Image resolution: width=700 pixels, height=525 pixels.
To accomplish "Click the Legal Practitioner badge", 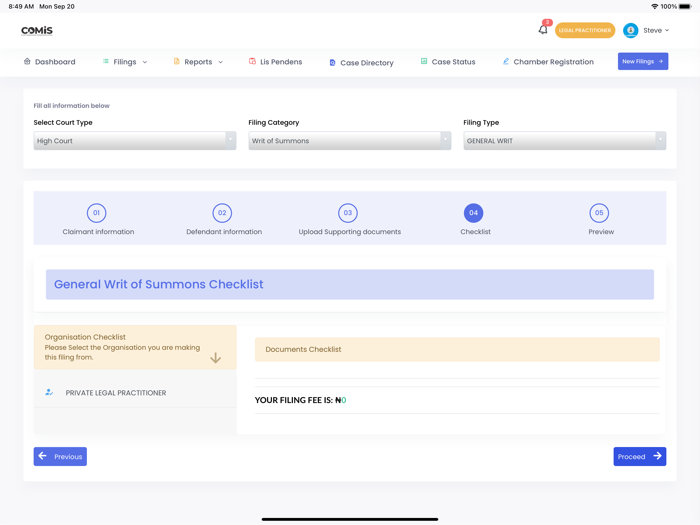I will tap(585, 30).
